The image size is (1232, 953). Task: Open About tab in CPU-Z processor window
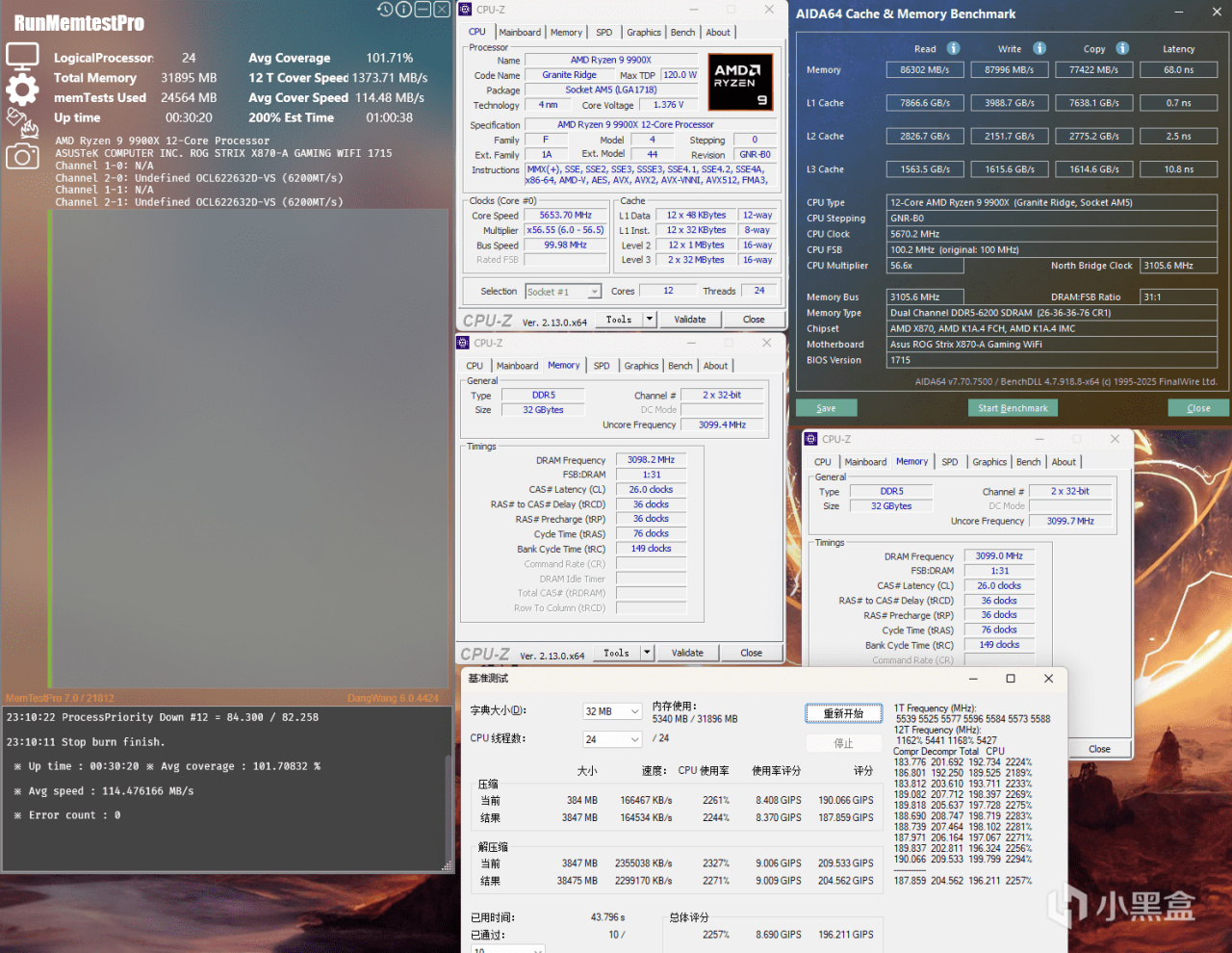718,33
